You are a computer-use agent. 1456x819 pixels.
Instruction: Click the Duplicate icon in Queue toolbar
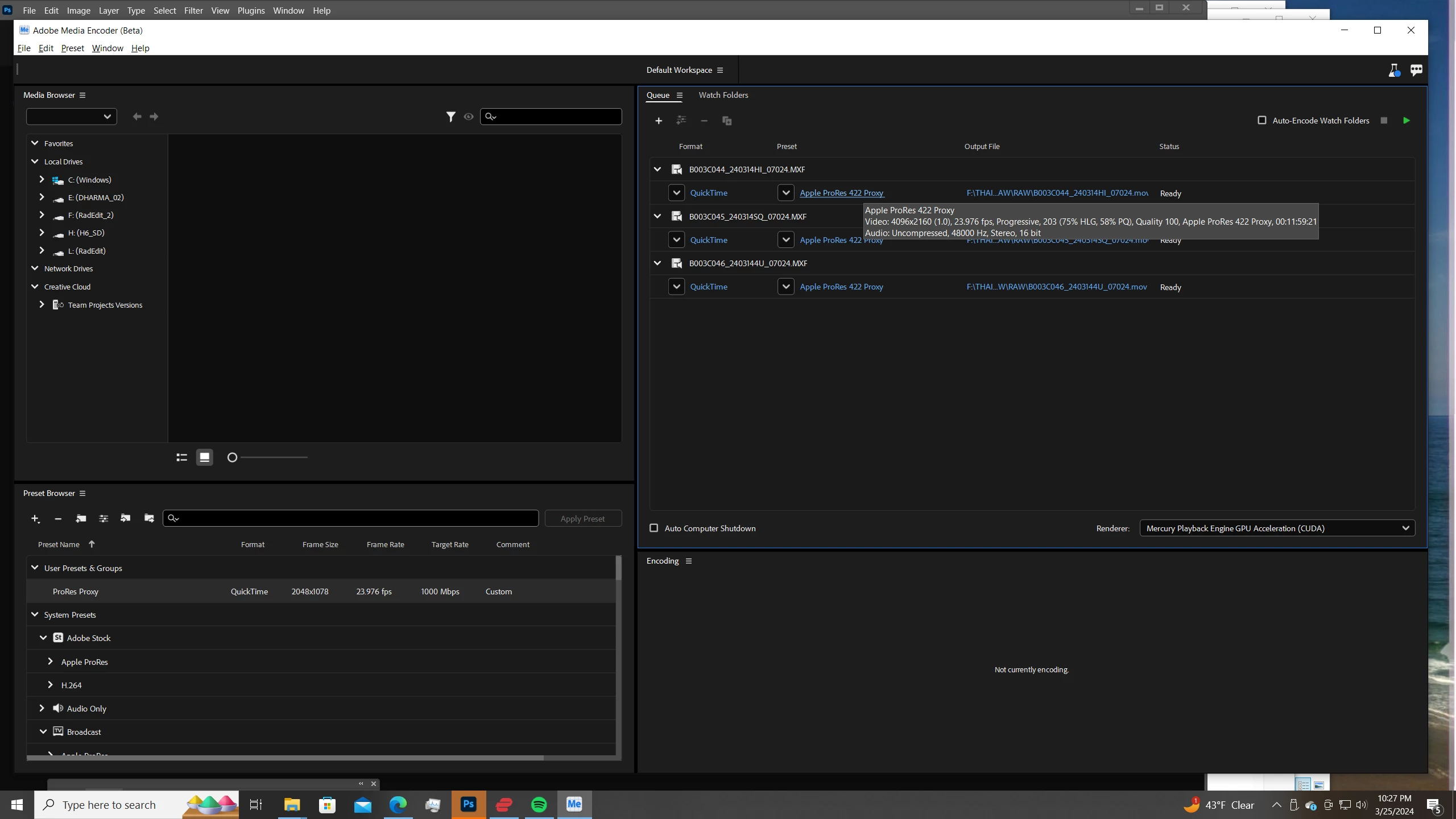[x=726, y=121]
